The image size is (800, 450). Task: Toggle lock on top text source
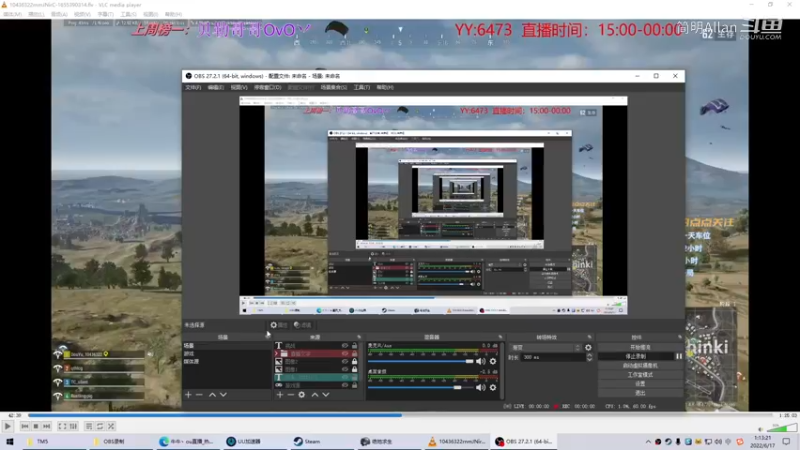tap(355, 346)
